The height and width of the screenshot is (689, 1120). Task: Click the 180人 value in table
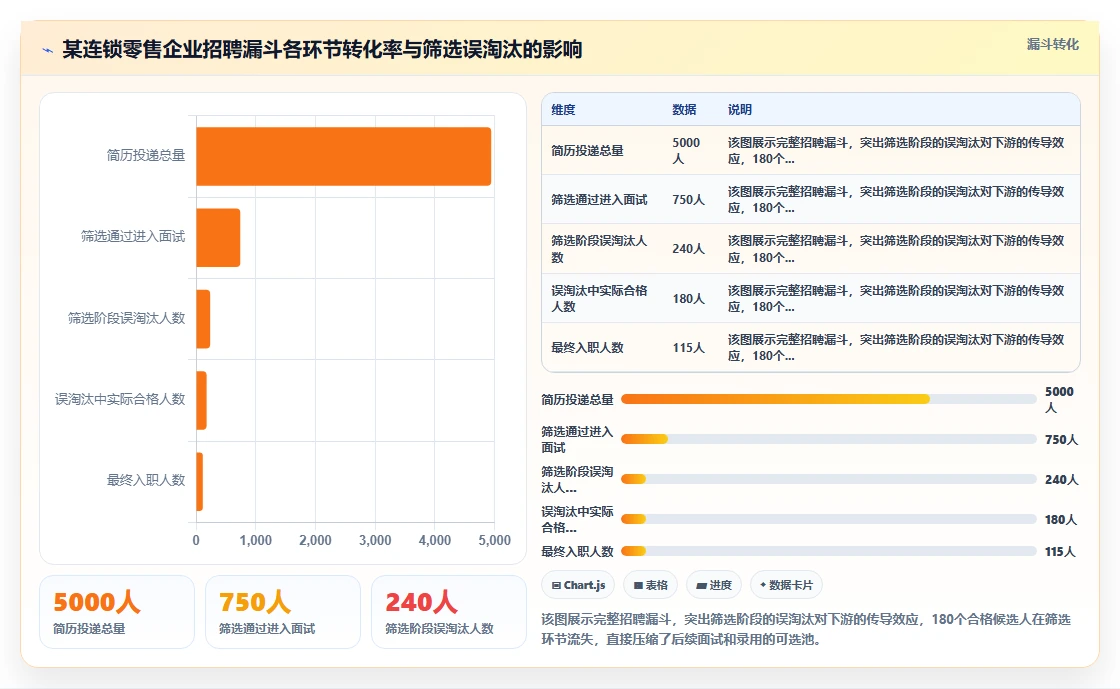click(688, 298)
